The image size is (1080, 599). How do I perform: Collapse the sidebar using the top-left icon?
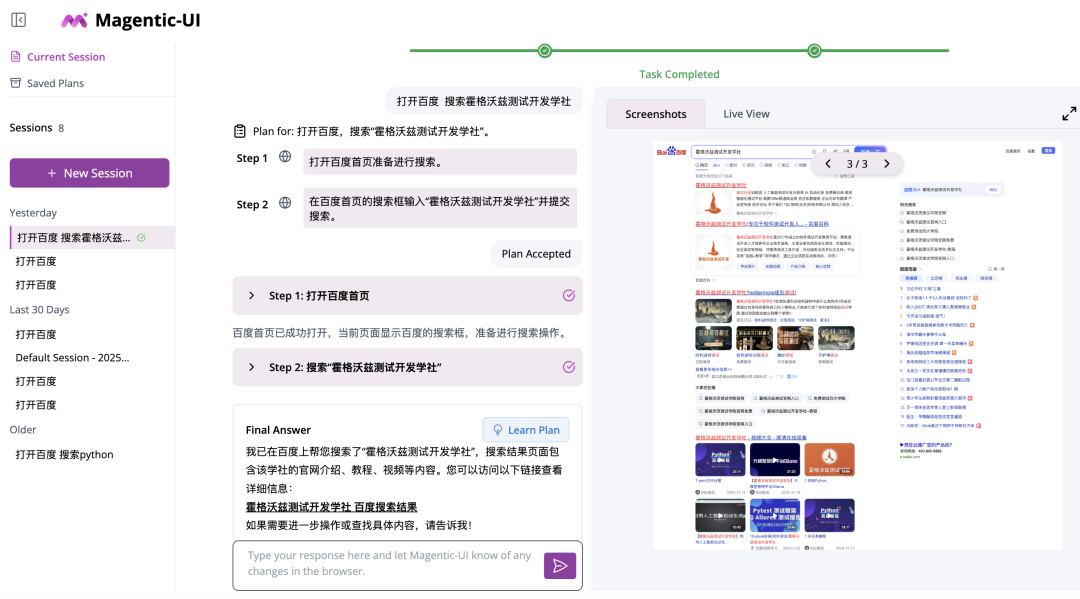pyautogui.click(x=18, y=18)
